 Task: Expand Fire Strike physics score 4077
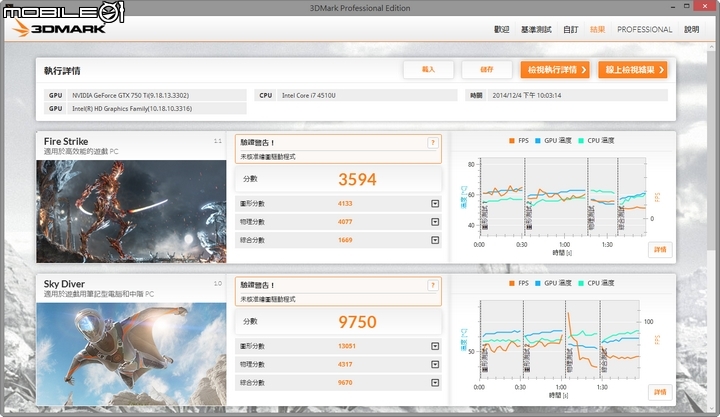[x=435, y=222]
